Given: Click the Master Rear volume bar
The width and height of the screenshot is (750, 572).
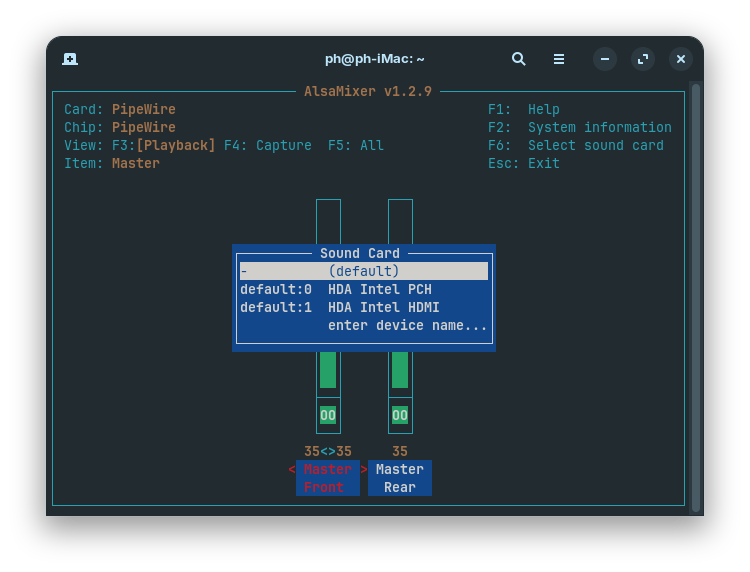Looking at the screenshot, I should (400, 370).
